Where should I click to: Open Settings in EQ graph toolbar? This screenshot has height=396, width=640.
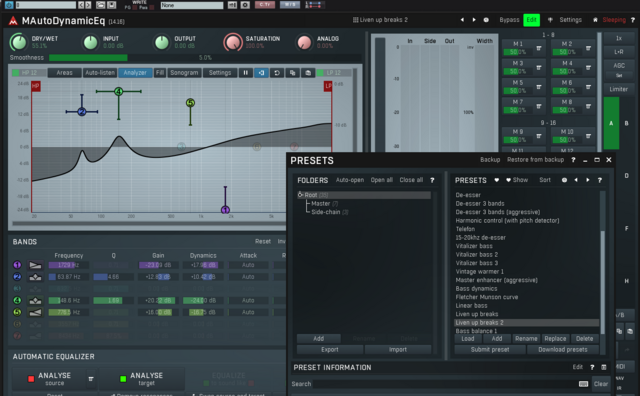pos(220,73)
